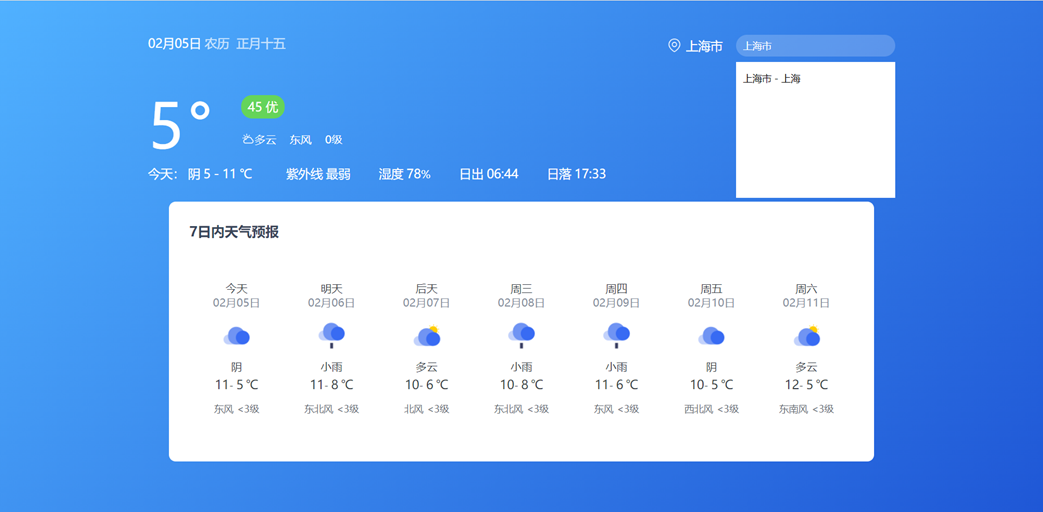Screen dimensions: 1043x512
Task: Click the city search input field
Action: click(815, 46)
